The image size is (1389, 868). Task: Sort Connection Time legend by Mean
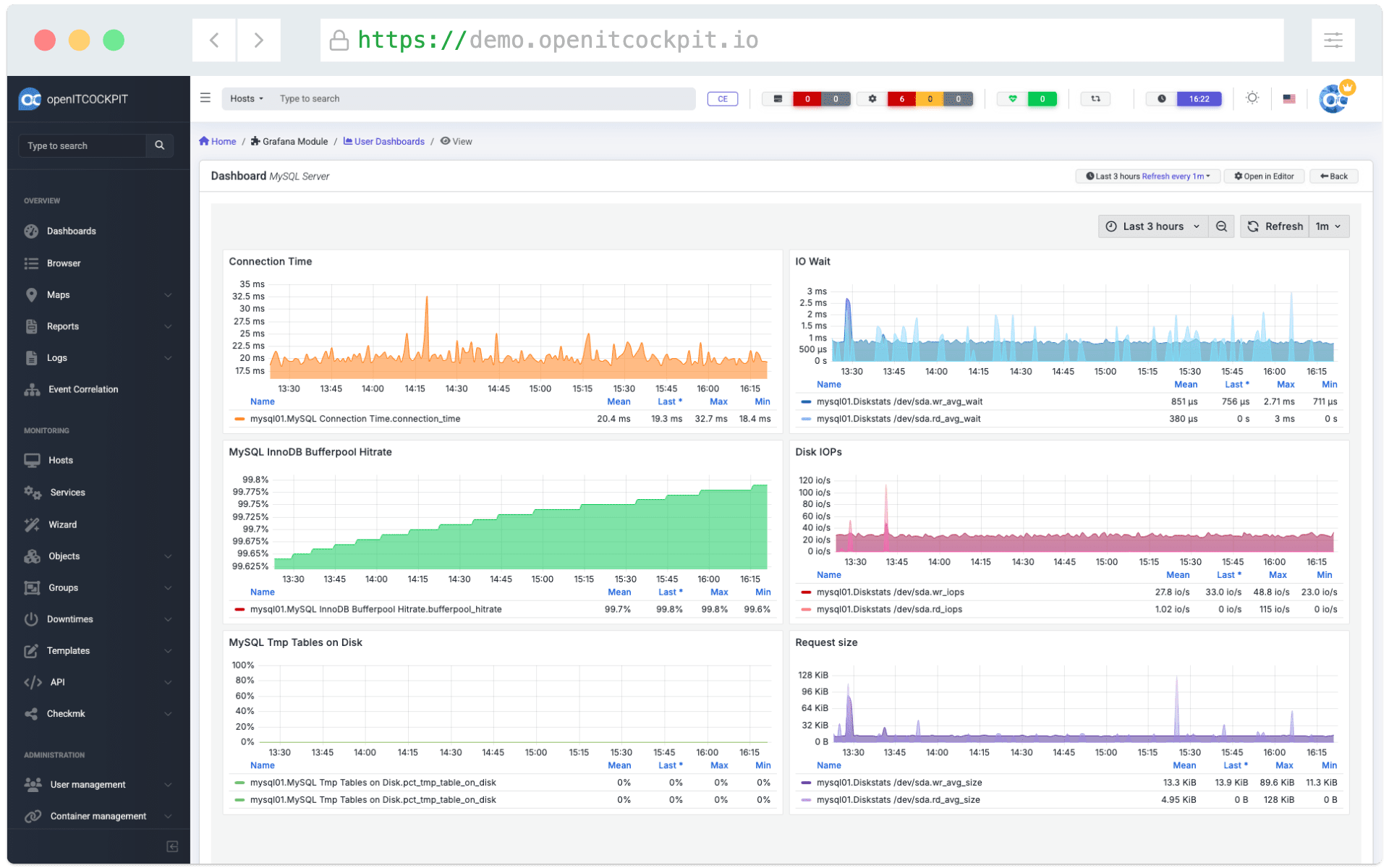(x=619, y=402)
